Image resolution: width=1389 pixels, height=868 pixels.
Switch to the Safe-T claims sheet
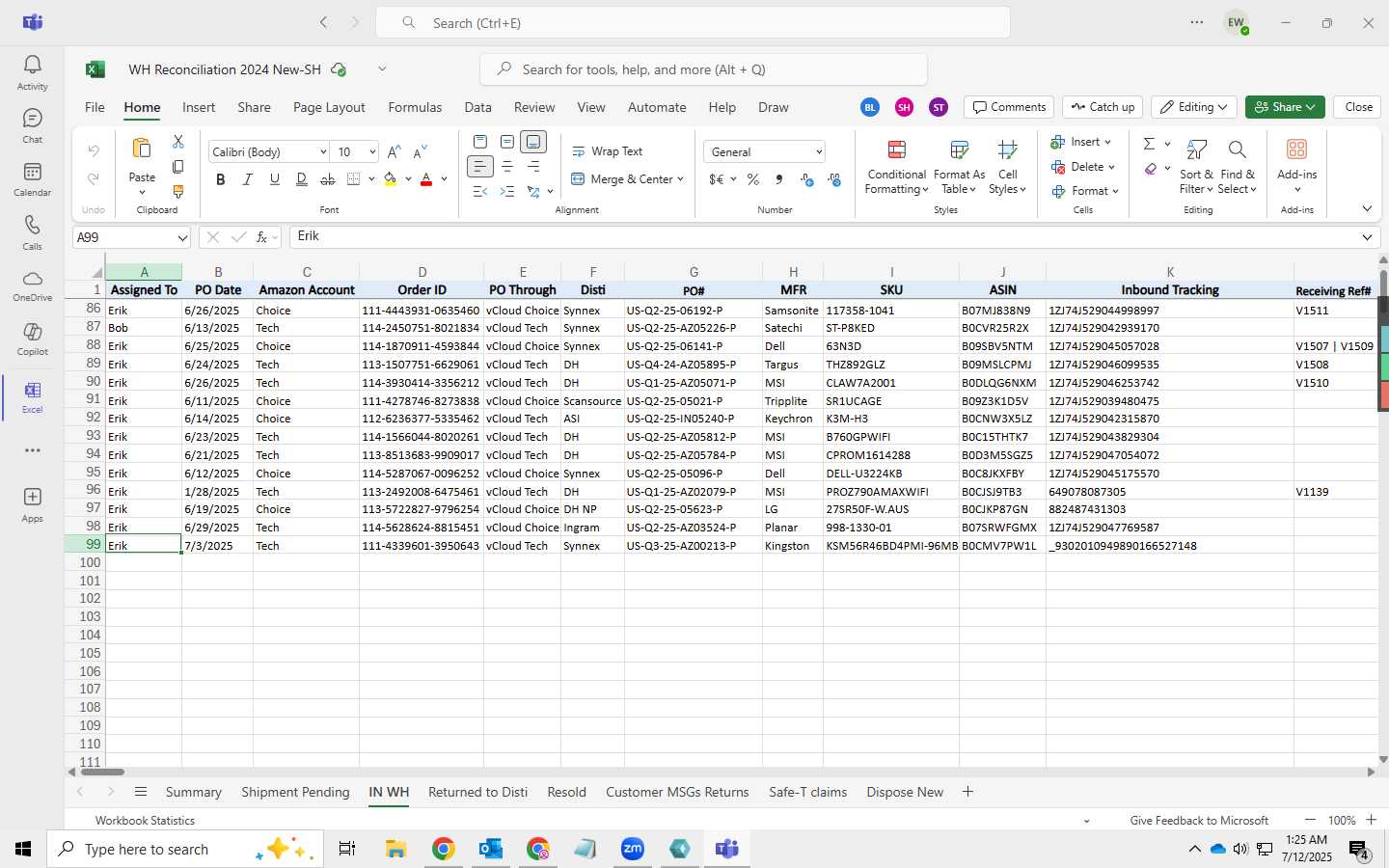coord(807,792)
